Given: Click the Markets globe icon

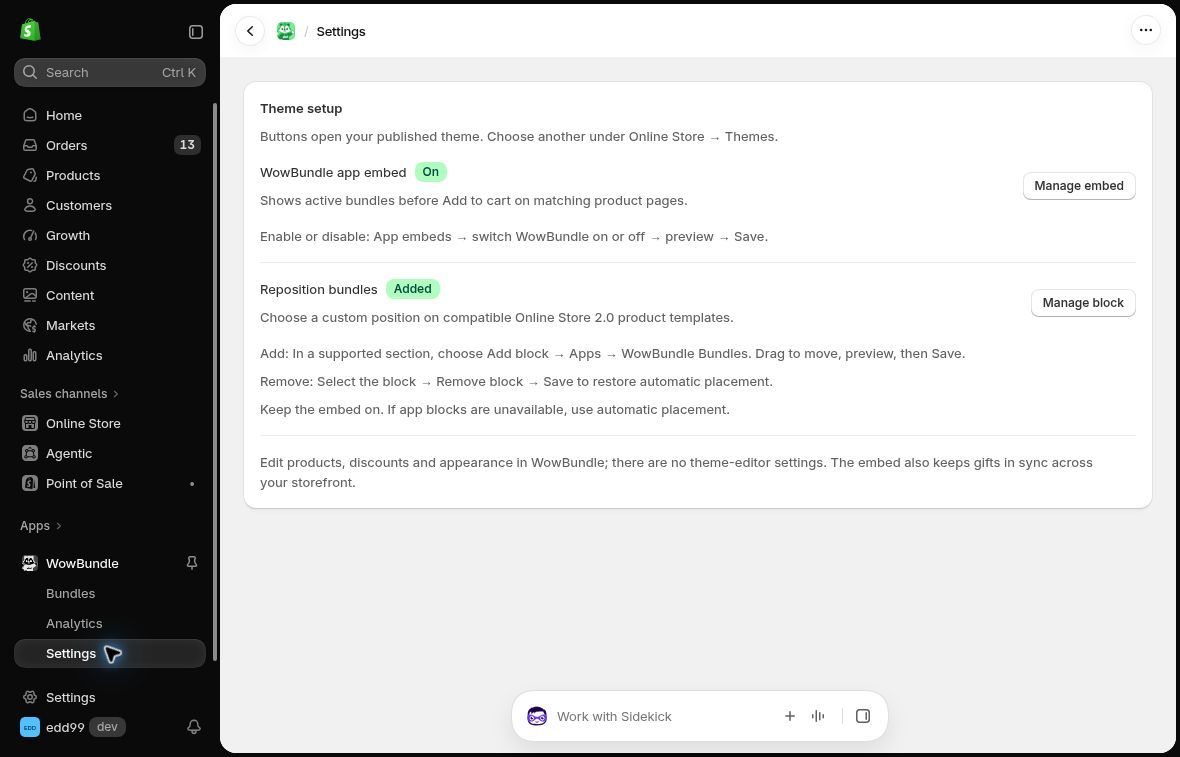Looking at the screenshot, I should [30, 326].
